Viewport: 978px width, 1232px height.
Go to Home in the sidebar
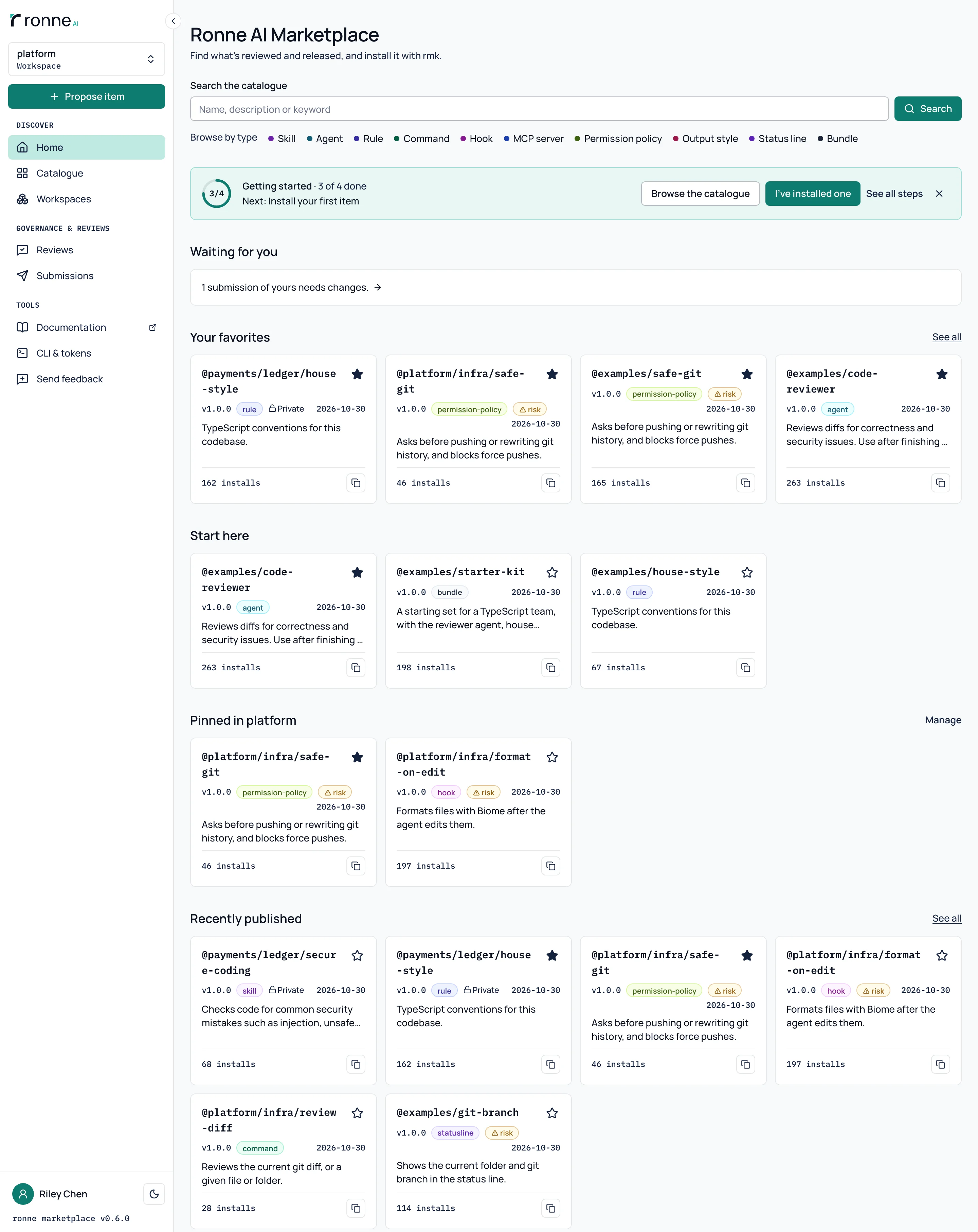[x=86, y=147]
